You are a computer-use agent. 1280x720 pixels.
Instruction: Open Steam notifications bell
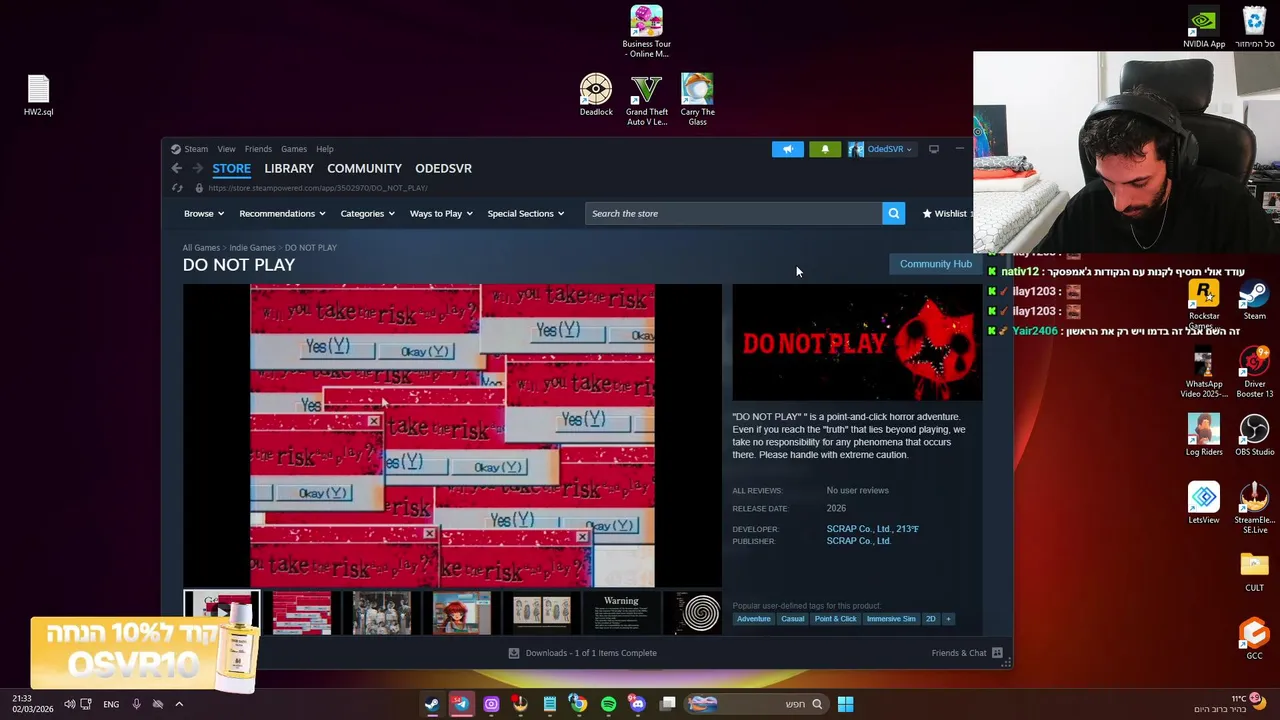pos(825,149)
